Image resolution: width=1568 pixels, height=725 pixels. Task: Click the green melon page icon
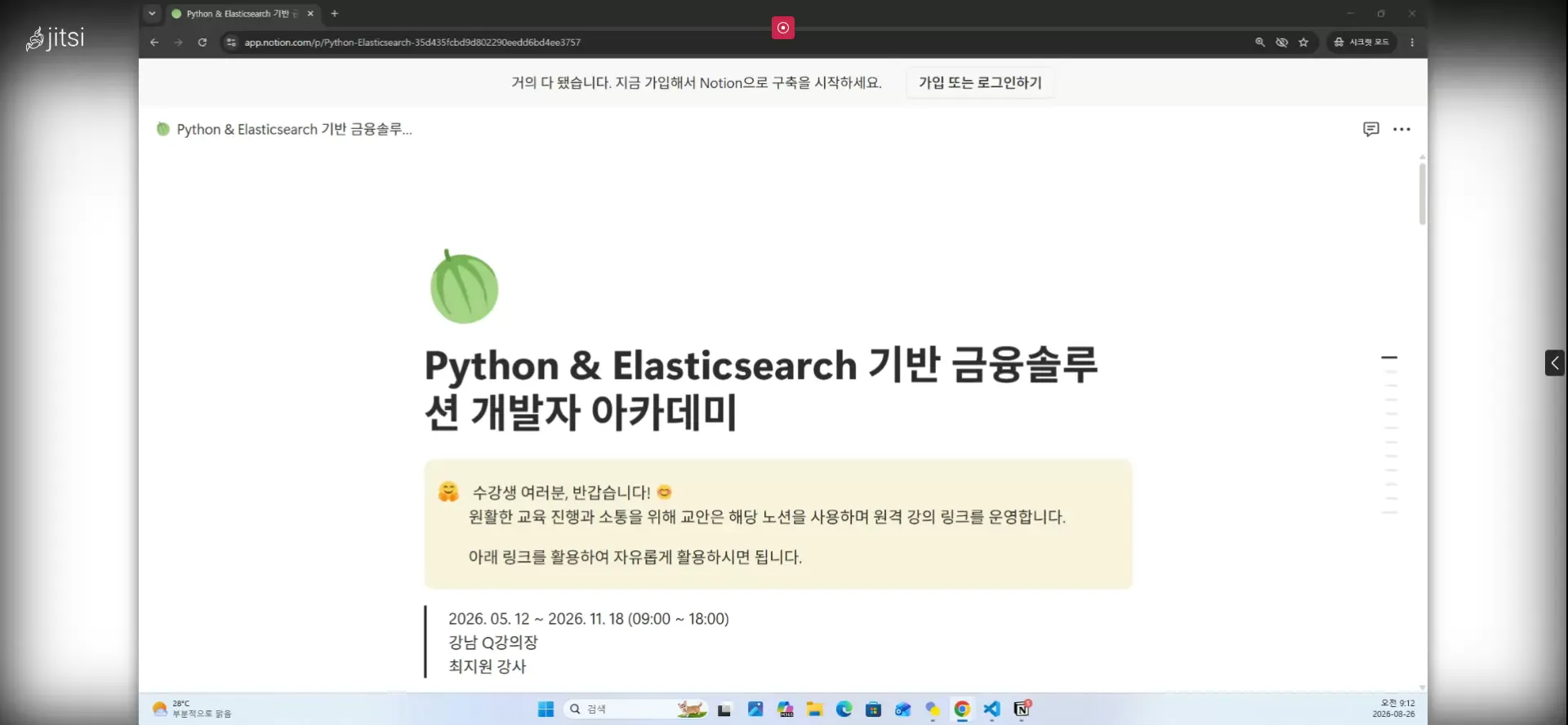point(464,287)
